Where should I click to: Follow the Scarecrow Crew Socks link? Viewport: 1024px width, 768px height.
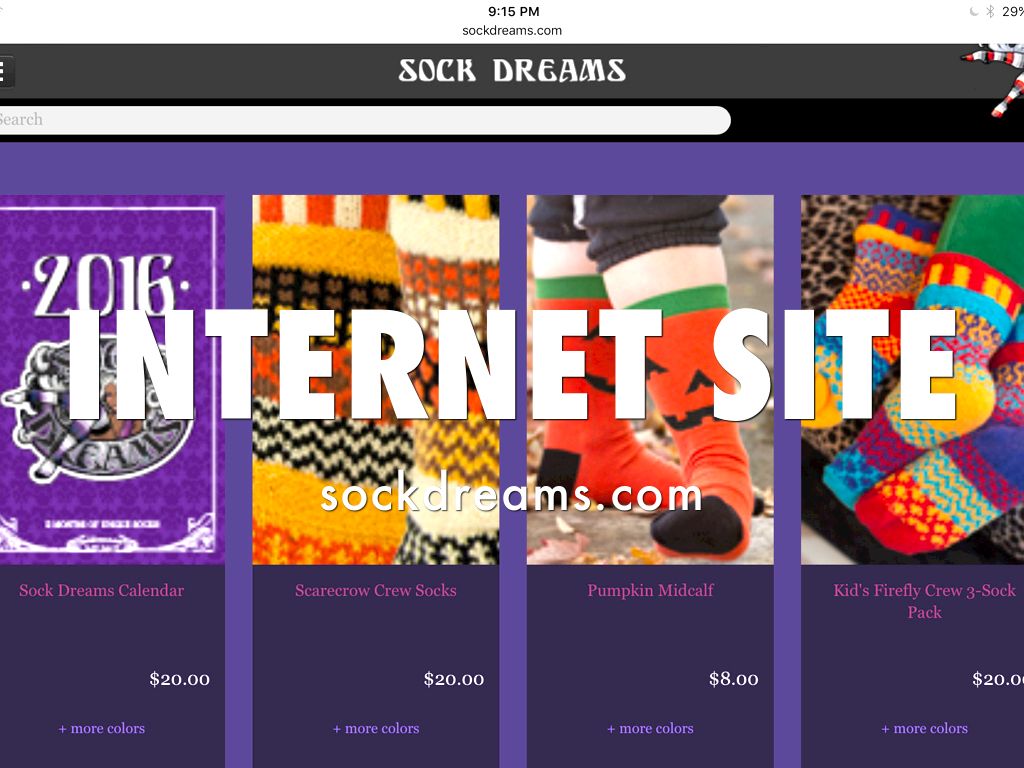tap(376, 590)
